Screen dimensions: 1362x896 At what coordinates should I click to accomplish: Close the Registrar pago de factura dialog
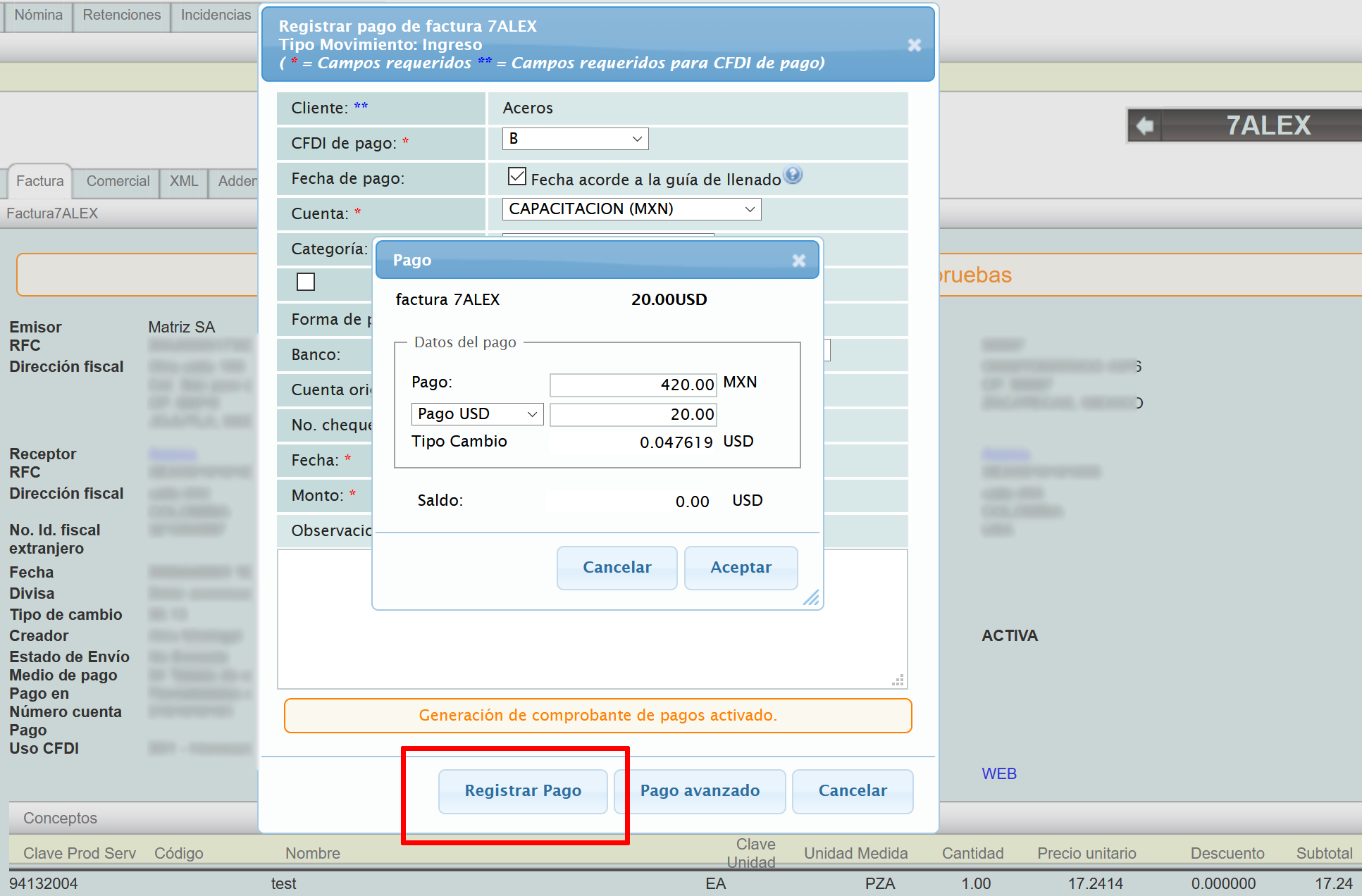tap(914, 45)
